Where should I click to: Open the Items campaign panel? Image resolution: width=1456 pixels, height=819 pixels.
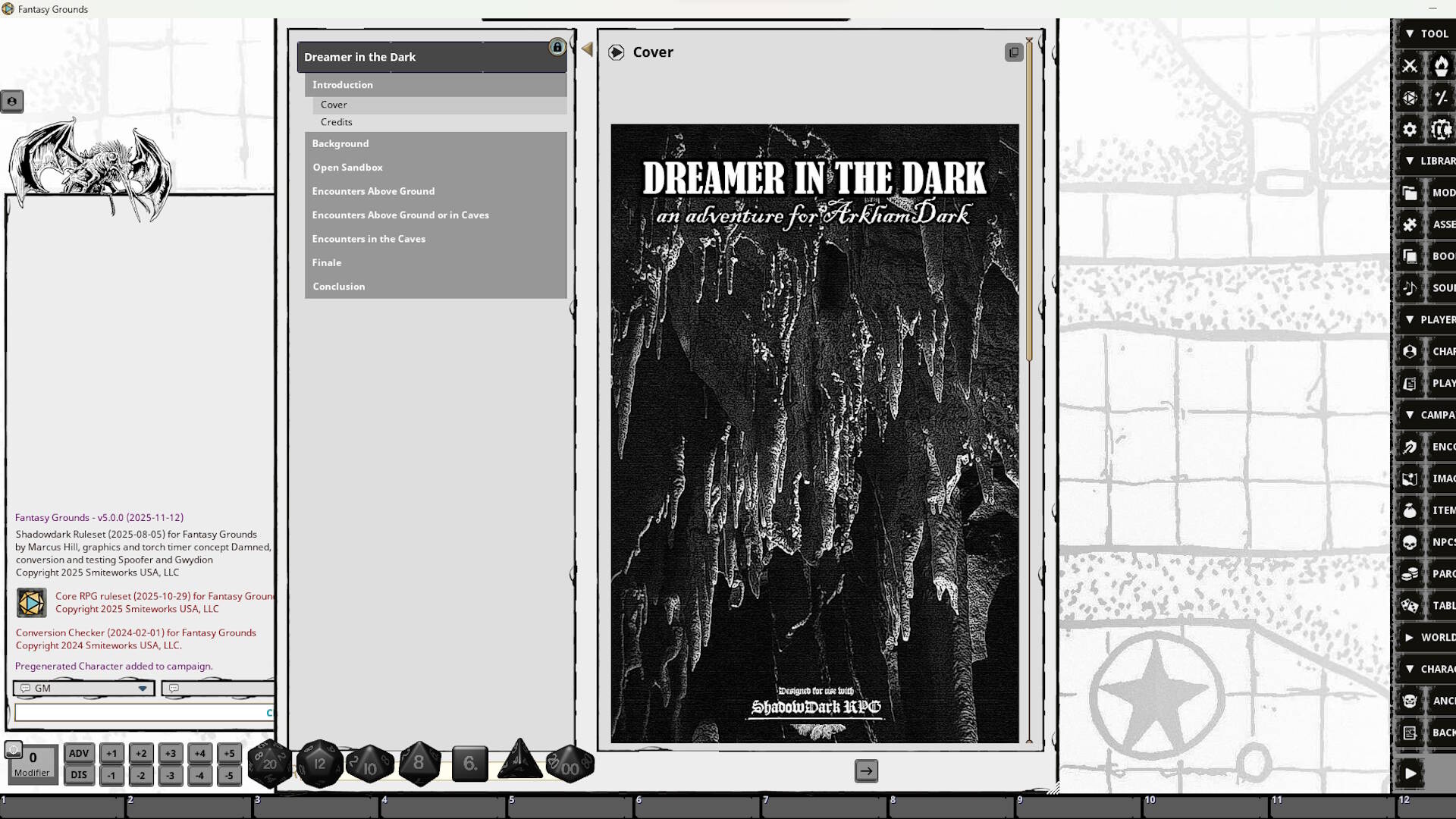(x=1410, y=510)
